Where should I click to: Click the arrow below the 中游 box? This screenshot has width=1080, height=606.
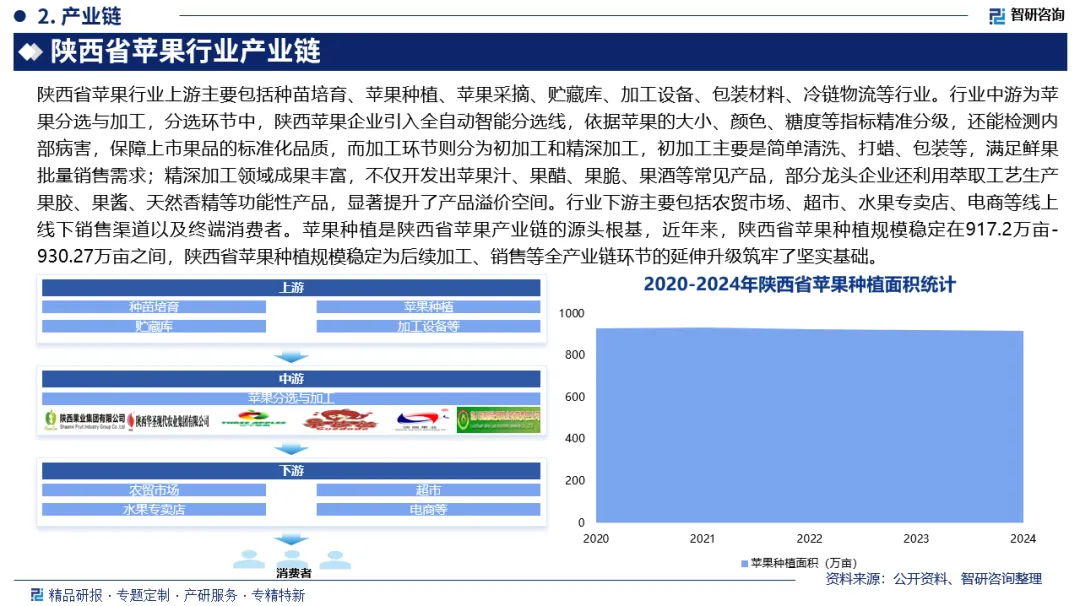(291, 449)
